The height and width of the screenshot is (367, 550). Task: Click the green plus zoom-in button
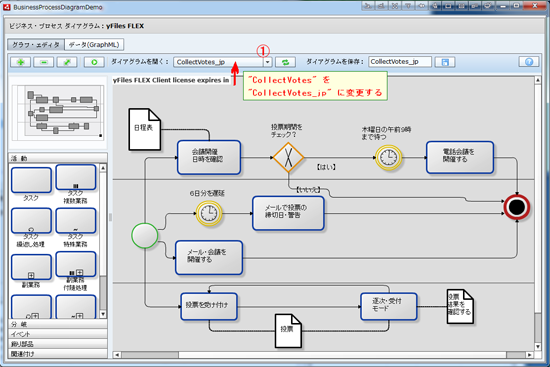click(x=21, y=62)
